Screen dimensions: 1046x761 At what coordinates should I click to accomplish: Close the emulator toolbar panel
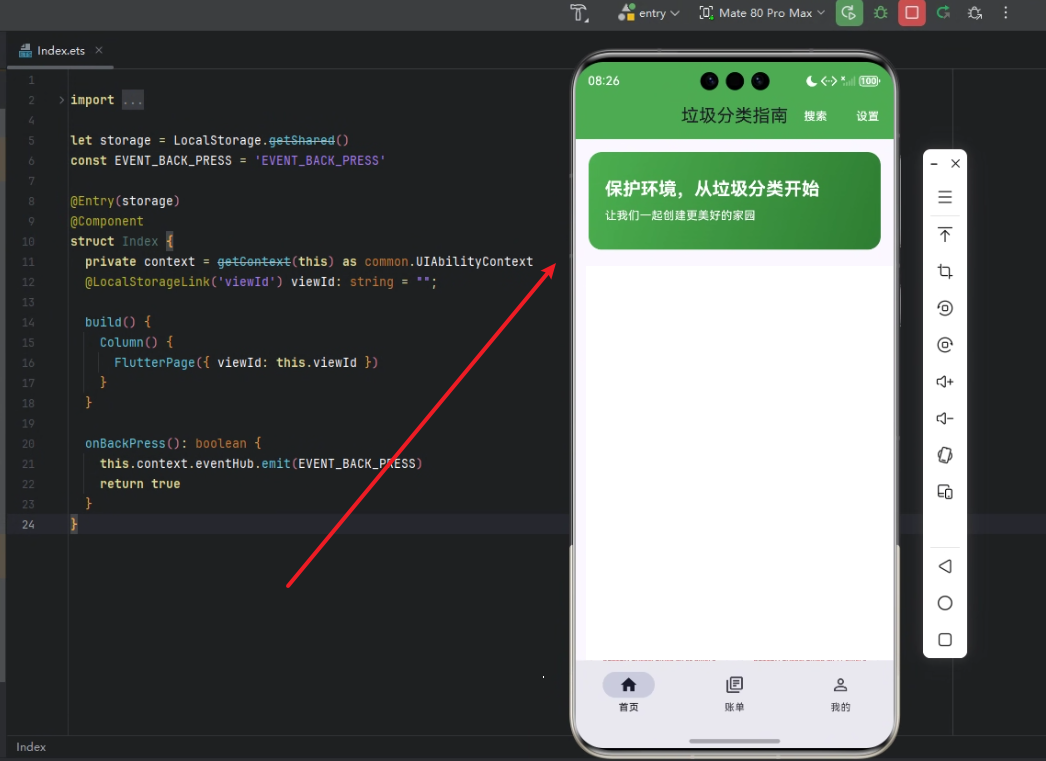click(955, 163)
